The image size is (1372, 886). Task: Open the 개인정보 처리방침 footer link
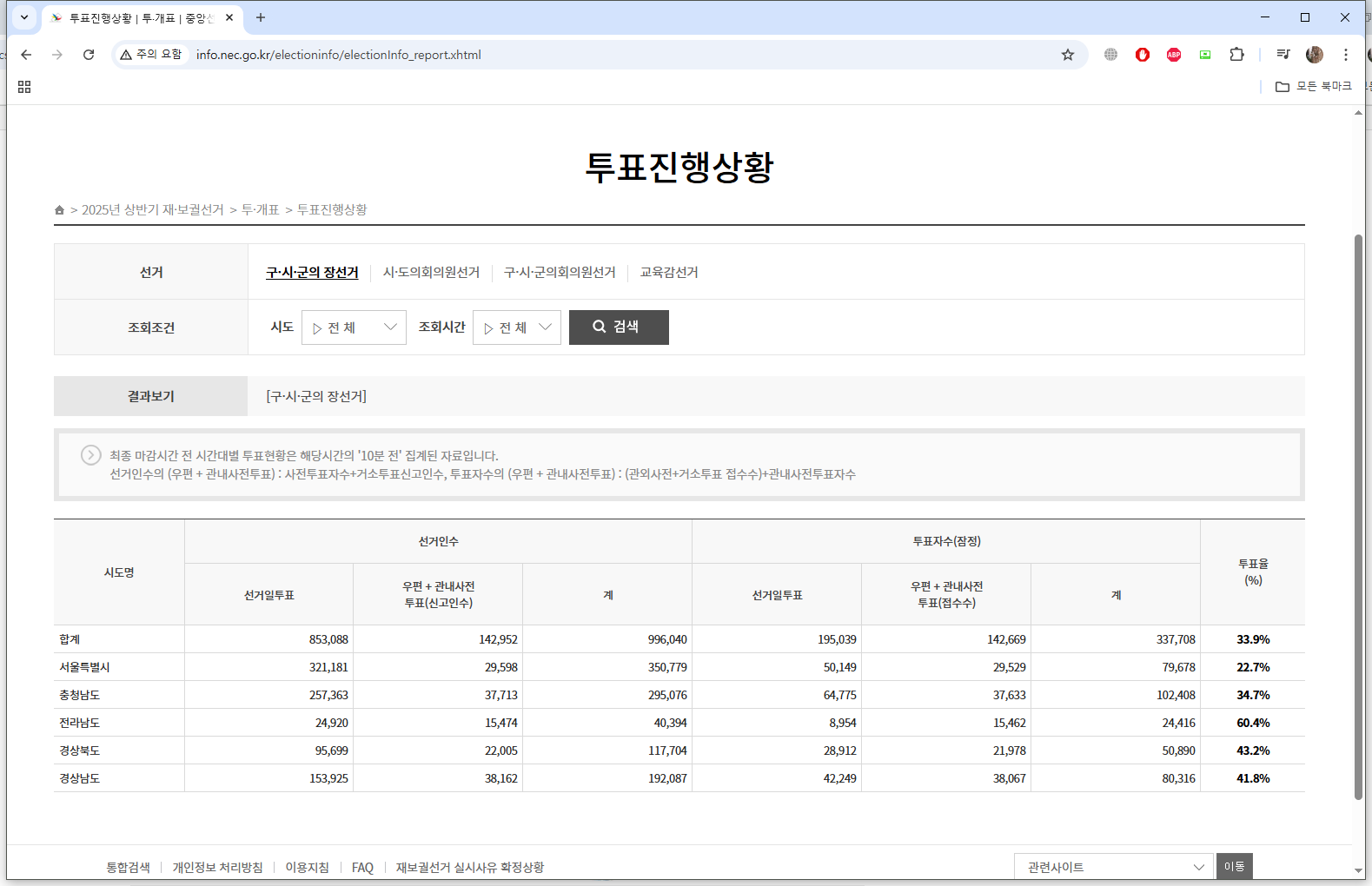click(217, 868)
